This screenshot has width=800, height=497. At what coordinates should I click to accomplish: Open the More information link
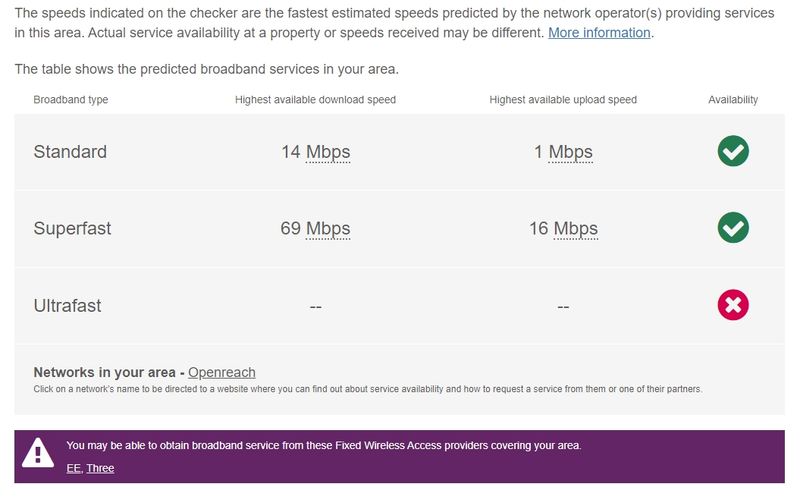599,33
